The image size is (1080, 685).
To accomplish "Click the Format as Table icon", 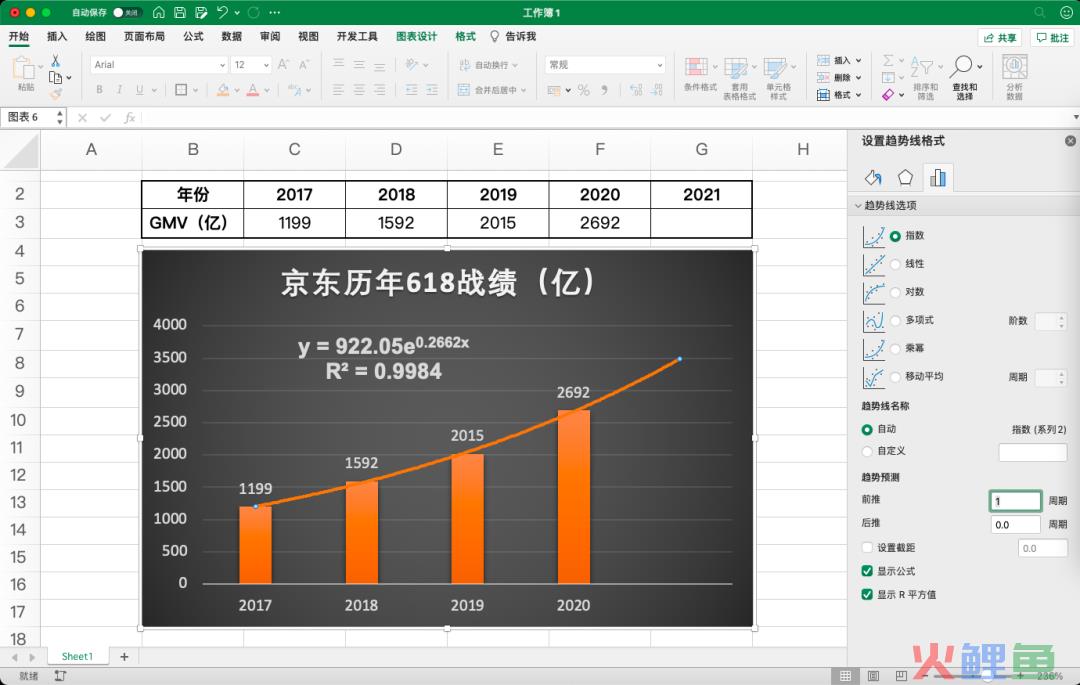I will point(736,68).
